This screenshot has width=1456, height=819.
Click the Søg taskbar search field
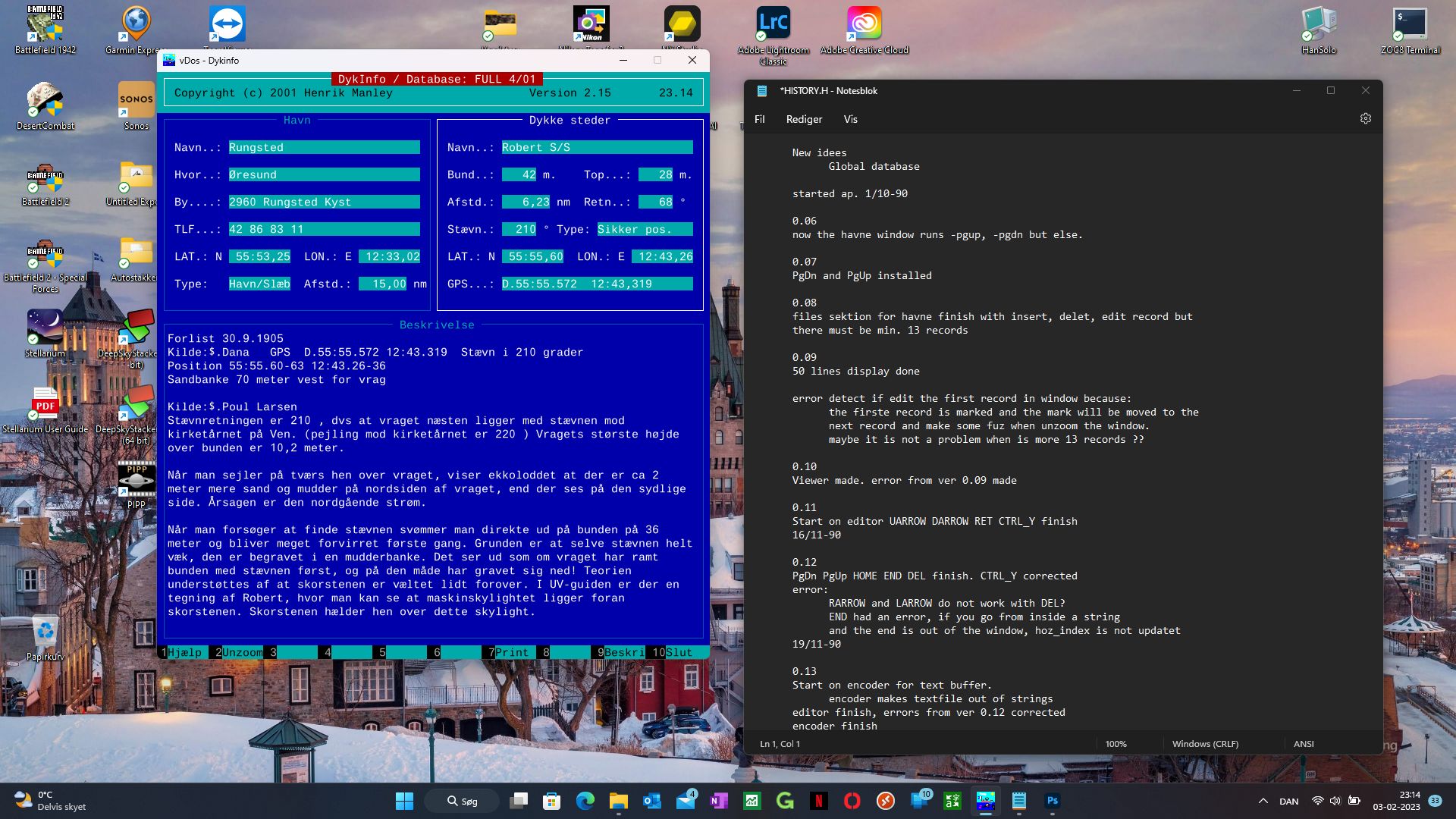click(x=463, y=801)
